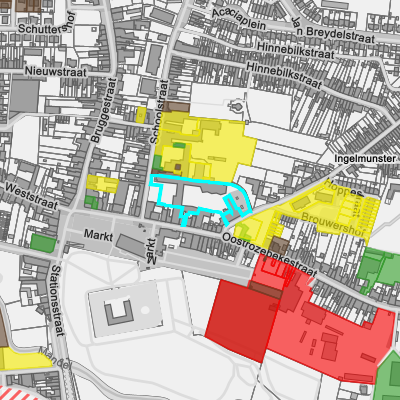Click the large dark red parcel
400x400 pixels.
tap(242, 321)
